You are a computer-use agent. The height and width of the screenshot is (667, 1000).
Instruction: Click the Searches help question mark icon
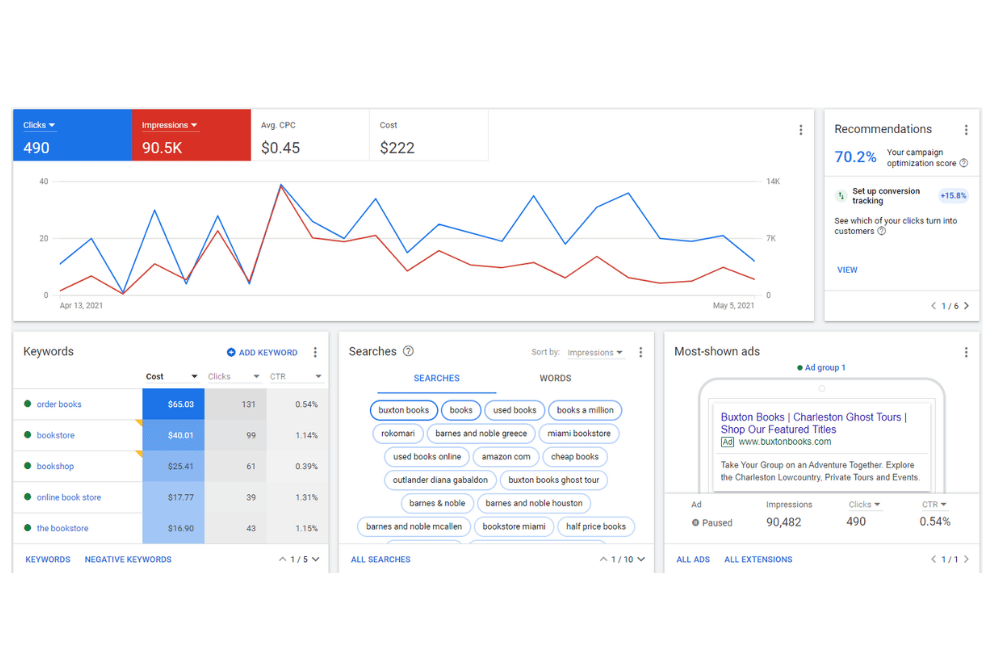(x=408, y=352)
